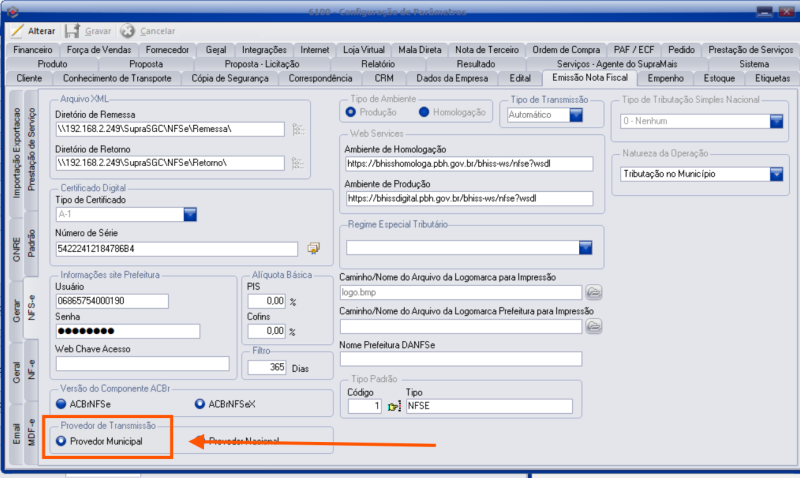The image size is (800, 478).
Task: Open file browser for Logomarca Prefeitura path
Action: 594,326
